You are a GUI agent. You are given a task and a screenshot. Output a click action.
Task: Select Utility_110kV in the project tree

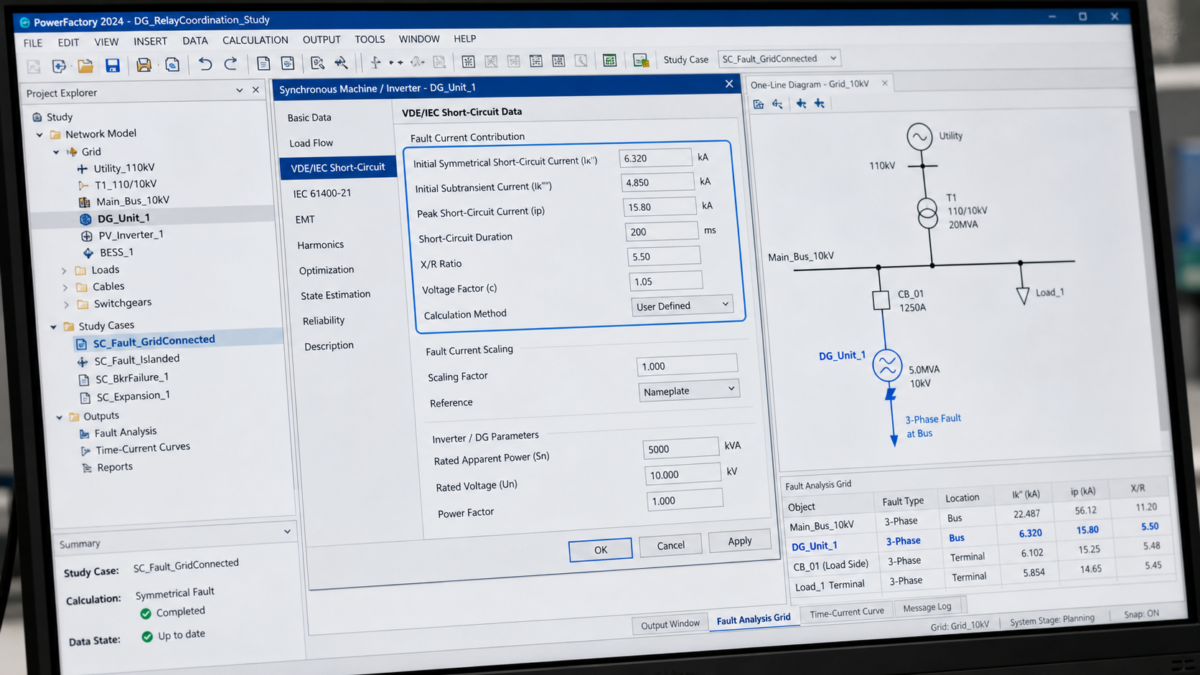coord(124,169)
